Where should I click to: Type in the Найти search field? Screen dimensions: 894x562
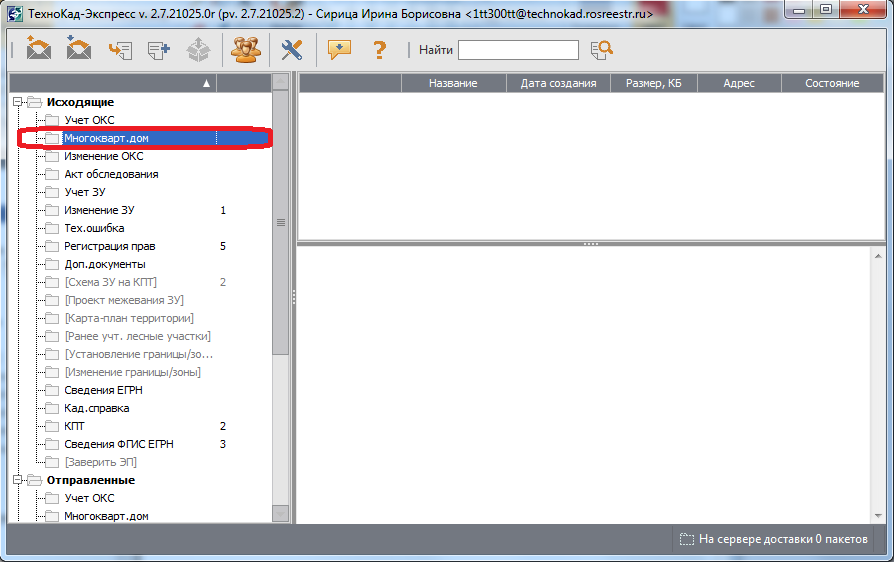[518, 50]
